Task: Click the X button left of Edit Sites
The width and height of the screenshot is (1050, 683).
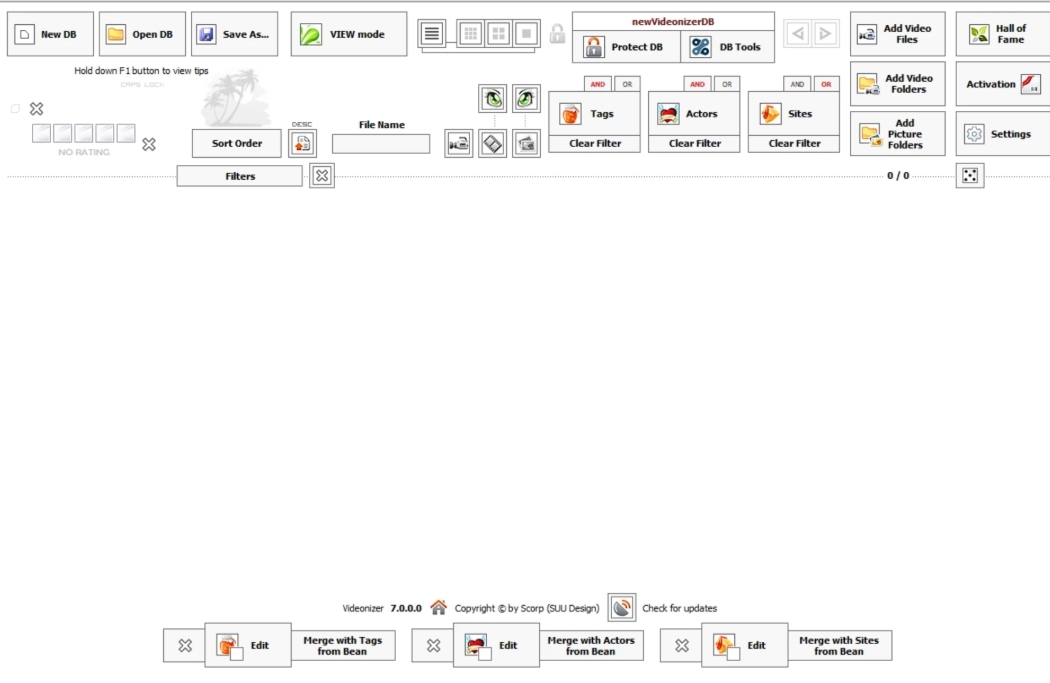Action: point(682,646)
